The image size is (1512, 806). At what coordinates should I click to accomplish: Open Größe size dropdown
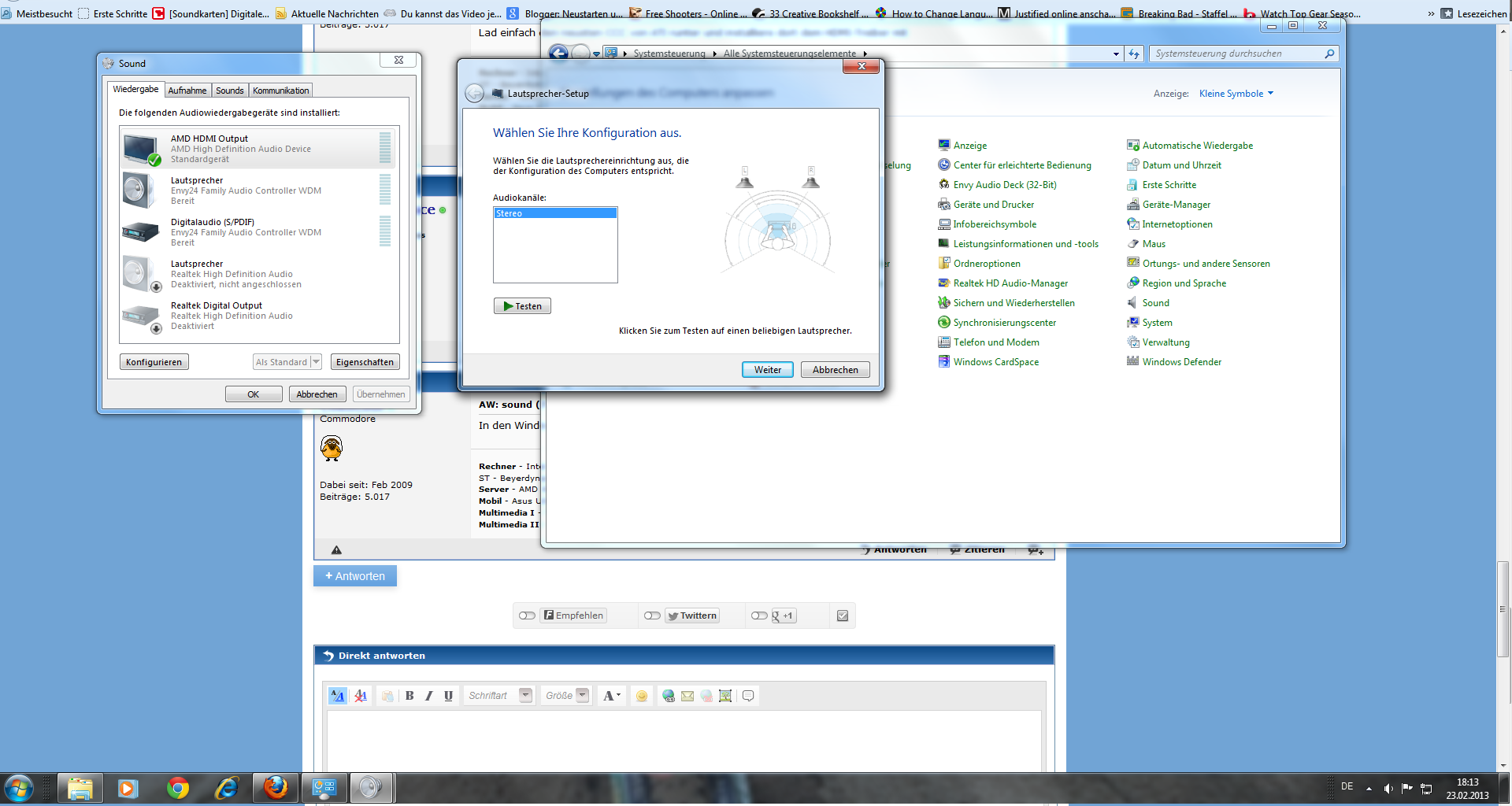click(583, 696)
